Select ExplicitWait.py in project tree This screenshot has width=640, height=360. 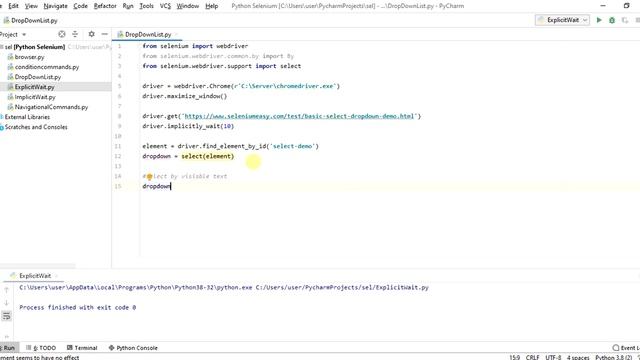point(34,87)
